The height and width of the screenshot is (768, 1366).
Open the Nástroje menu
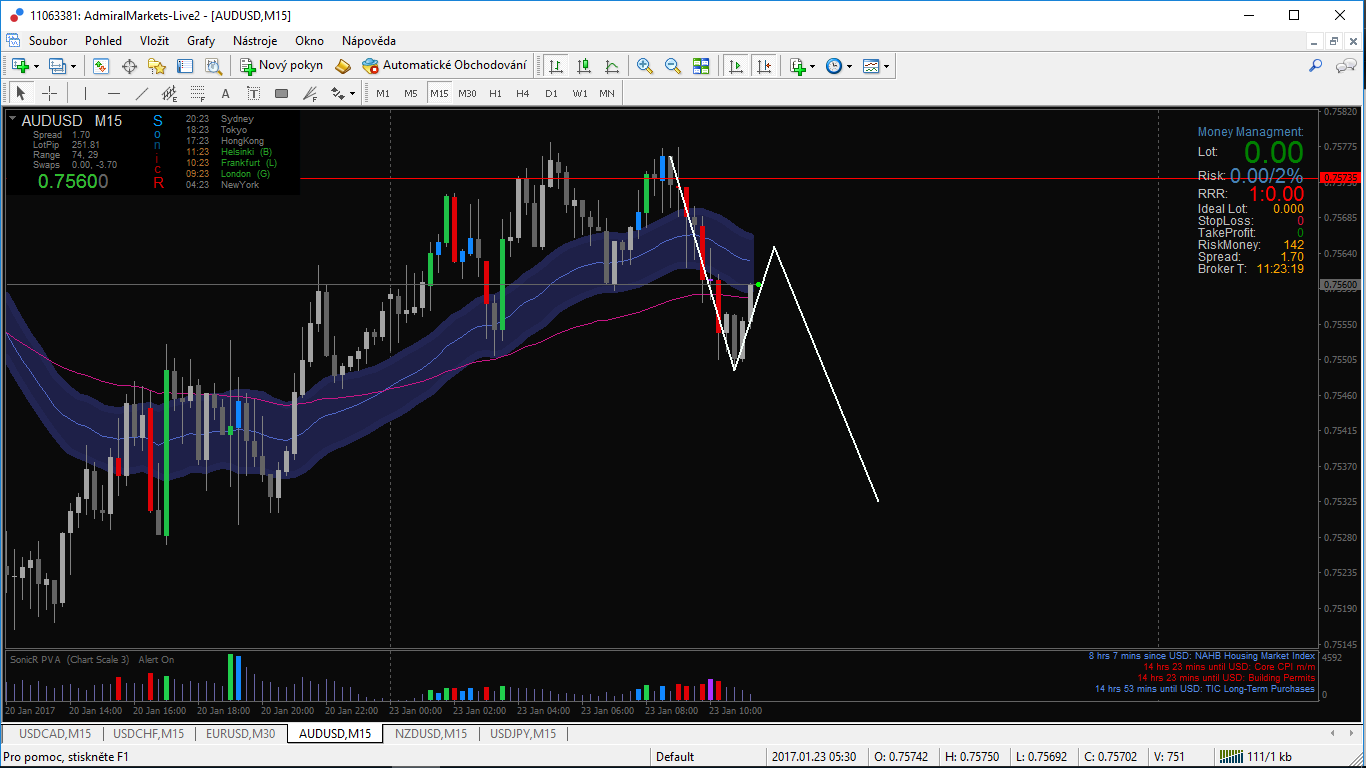(x=255, y=41)
